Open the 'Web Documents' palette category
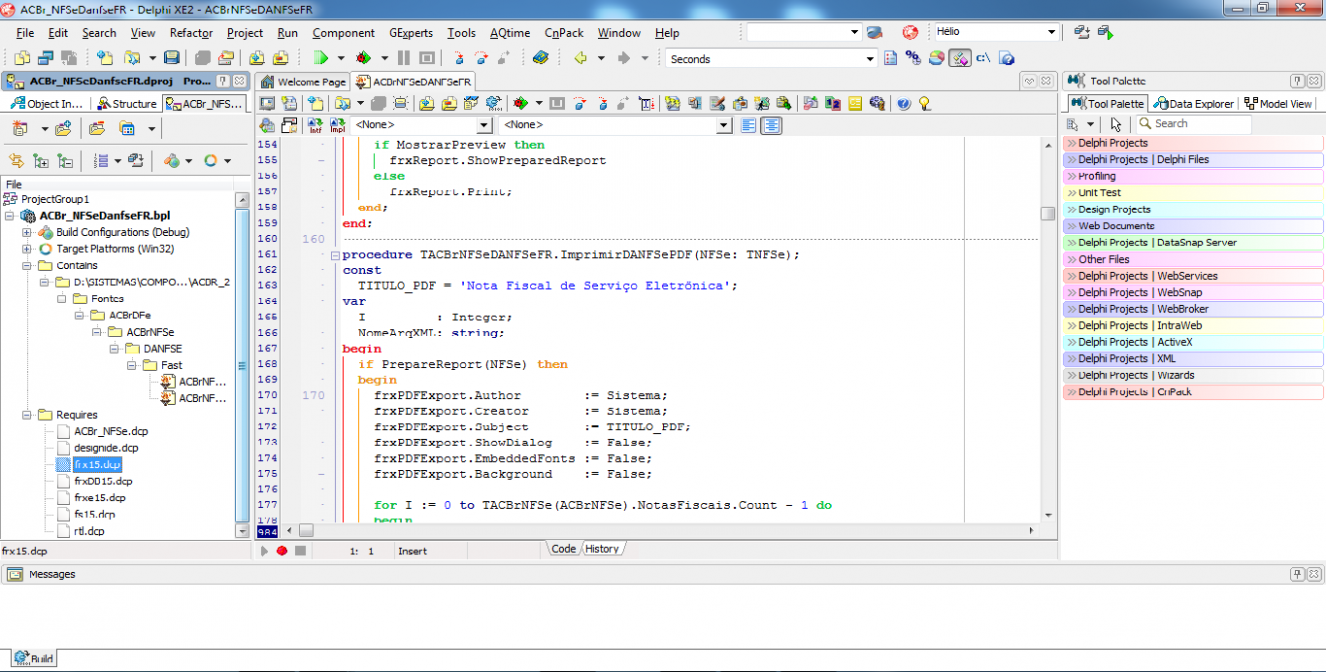This screenshot has height=672, width=1326. (1193, 225)
